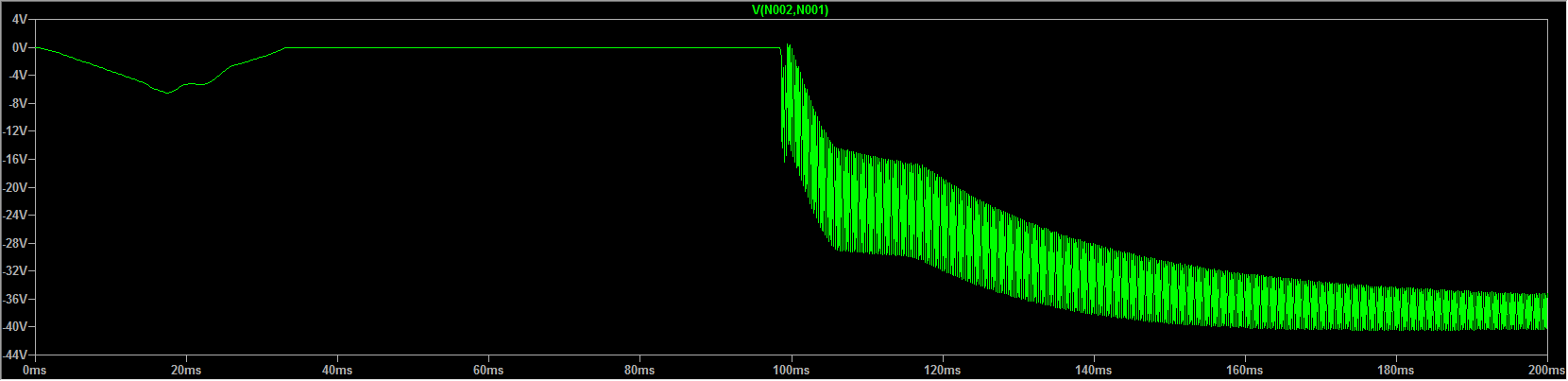Click the -36V vertical axis label
The image size is (1568, 381).
tap(15, 299)
